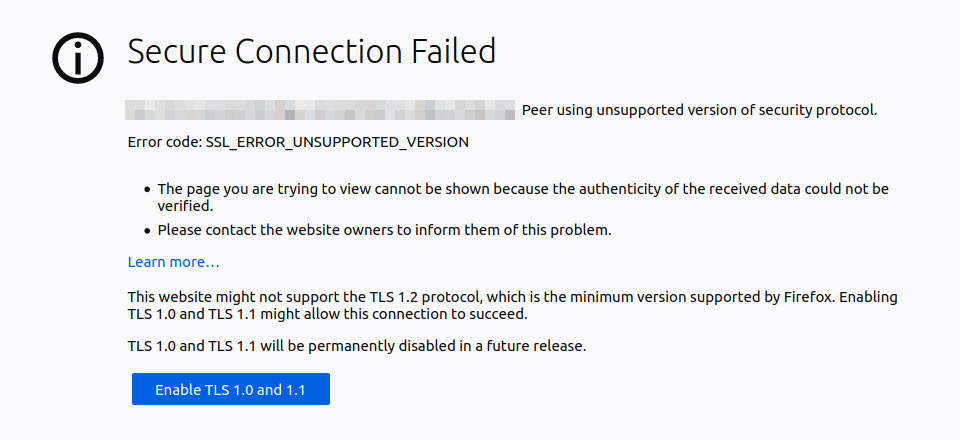Viewport: 960px width, 440px height.
Task: Click the "Error code:" label
Action: (x=164, y=142)
